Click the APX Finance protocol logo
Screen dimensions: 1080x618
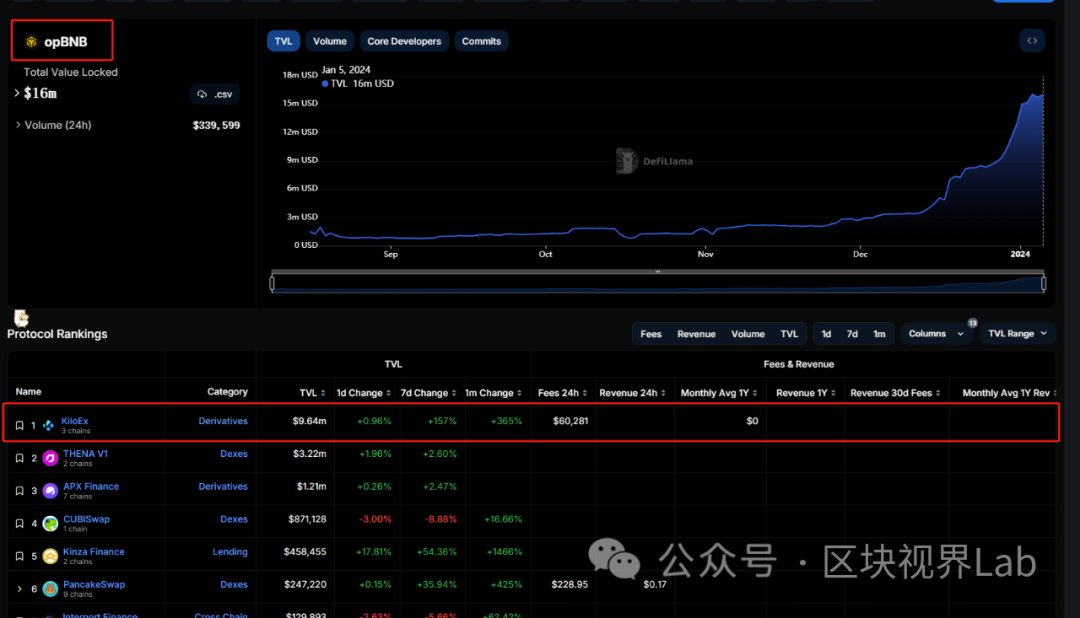[x=50, y=491]
